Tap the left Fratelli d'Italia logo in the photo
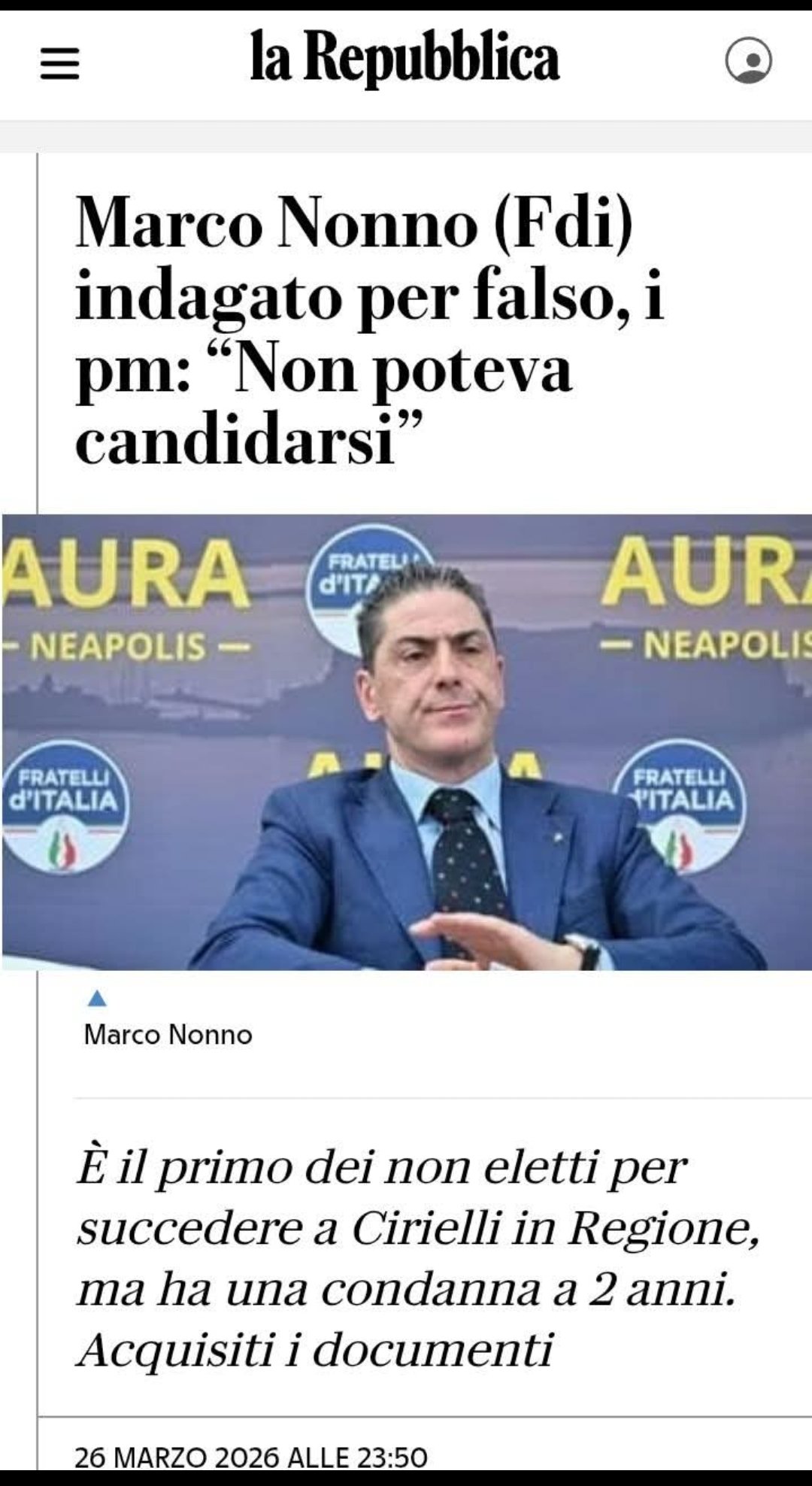Screen dimensions: 812x1486 pos(64,806)
